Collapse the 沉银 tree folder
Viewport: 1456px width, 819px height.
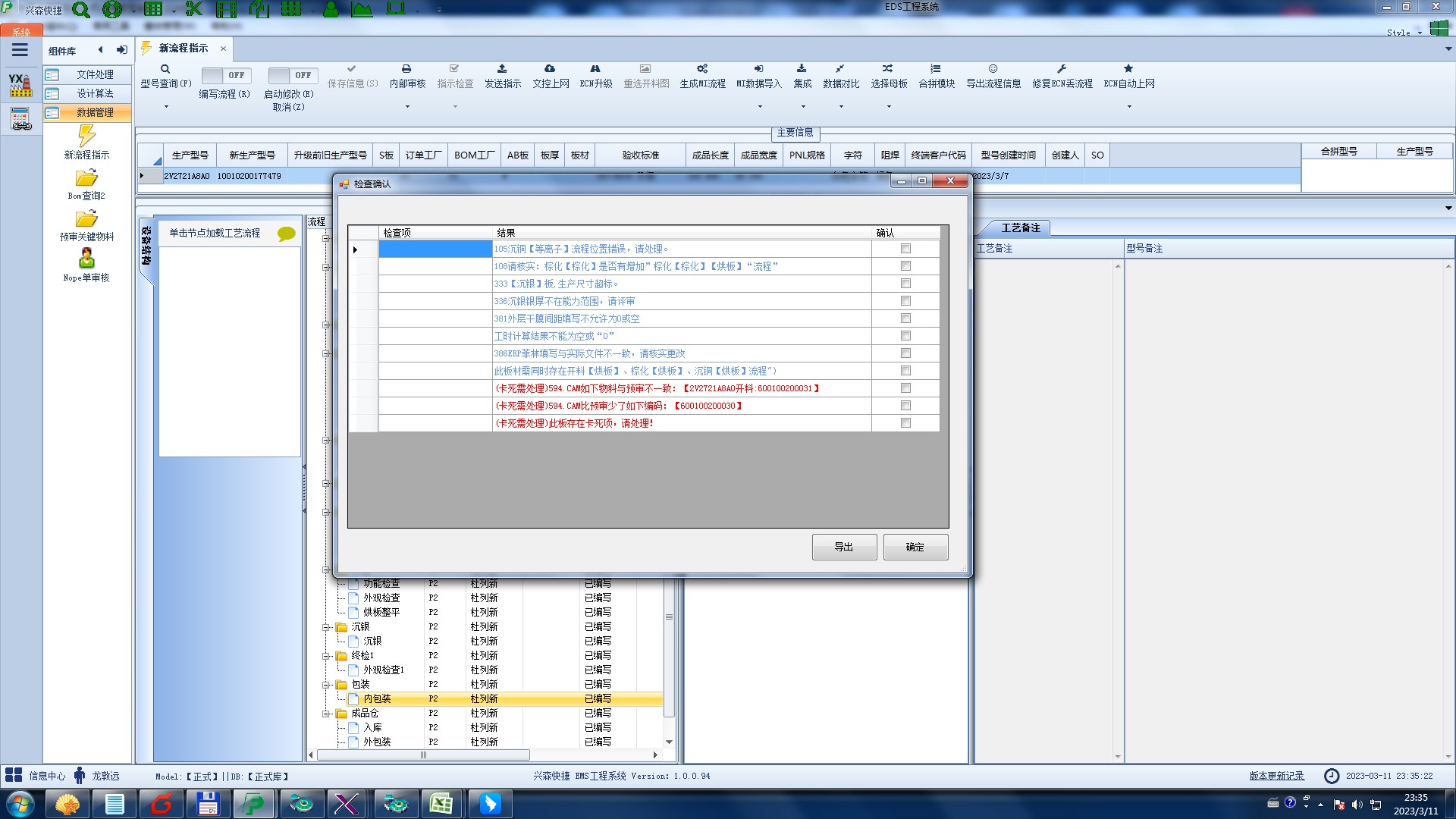click(x=326, y=627)
